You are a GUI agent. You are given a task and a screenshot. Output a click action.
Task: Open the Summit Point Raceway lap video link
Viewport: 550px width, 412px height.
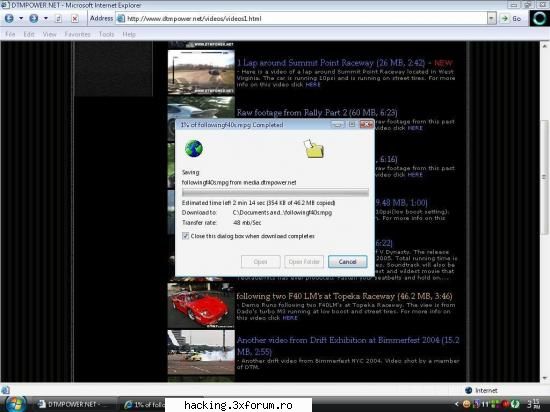tap(330, 63)
